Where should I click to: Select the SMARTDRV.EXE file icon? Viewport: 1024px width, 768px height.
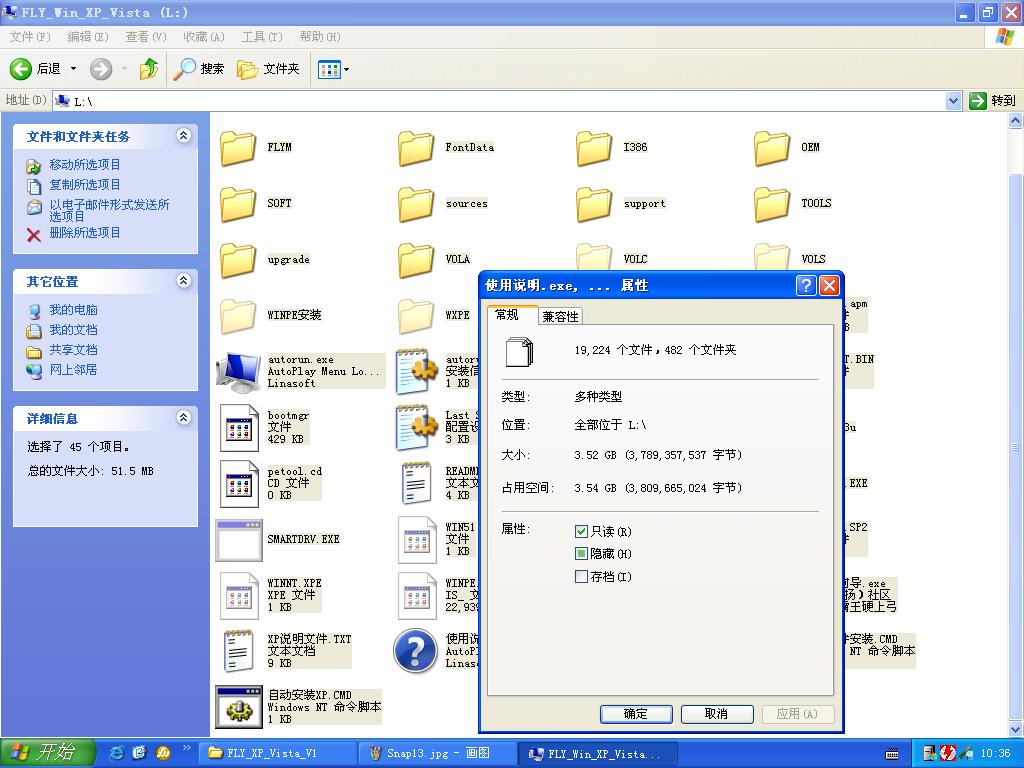[x=239, y=540]
